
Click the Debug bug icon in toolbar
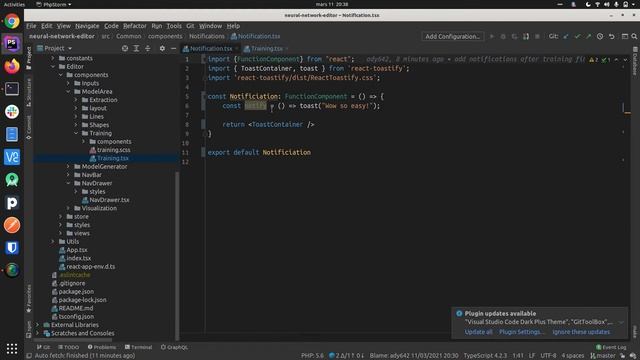pos(503,36)
